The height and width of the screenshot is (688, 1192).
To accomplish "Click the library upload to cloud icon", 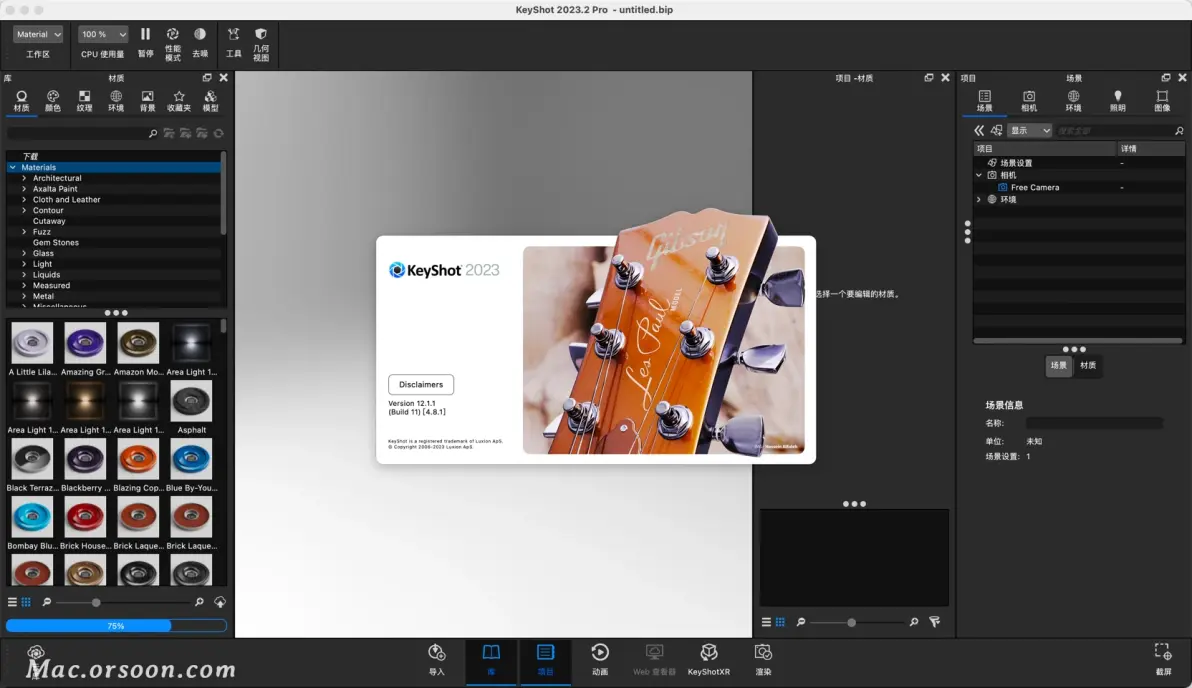I will pos(220,602).
